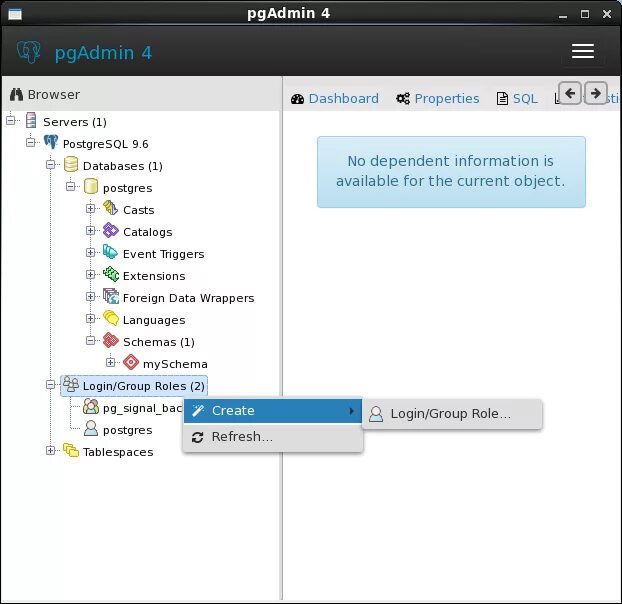Expand the mySchema node

[x=110, y=362]
